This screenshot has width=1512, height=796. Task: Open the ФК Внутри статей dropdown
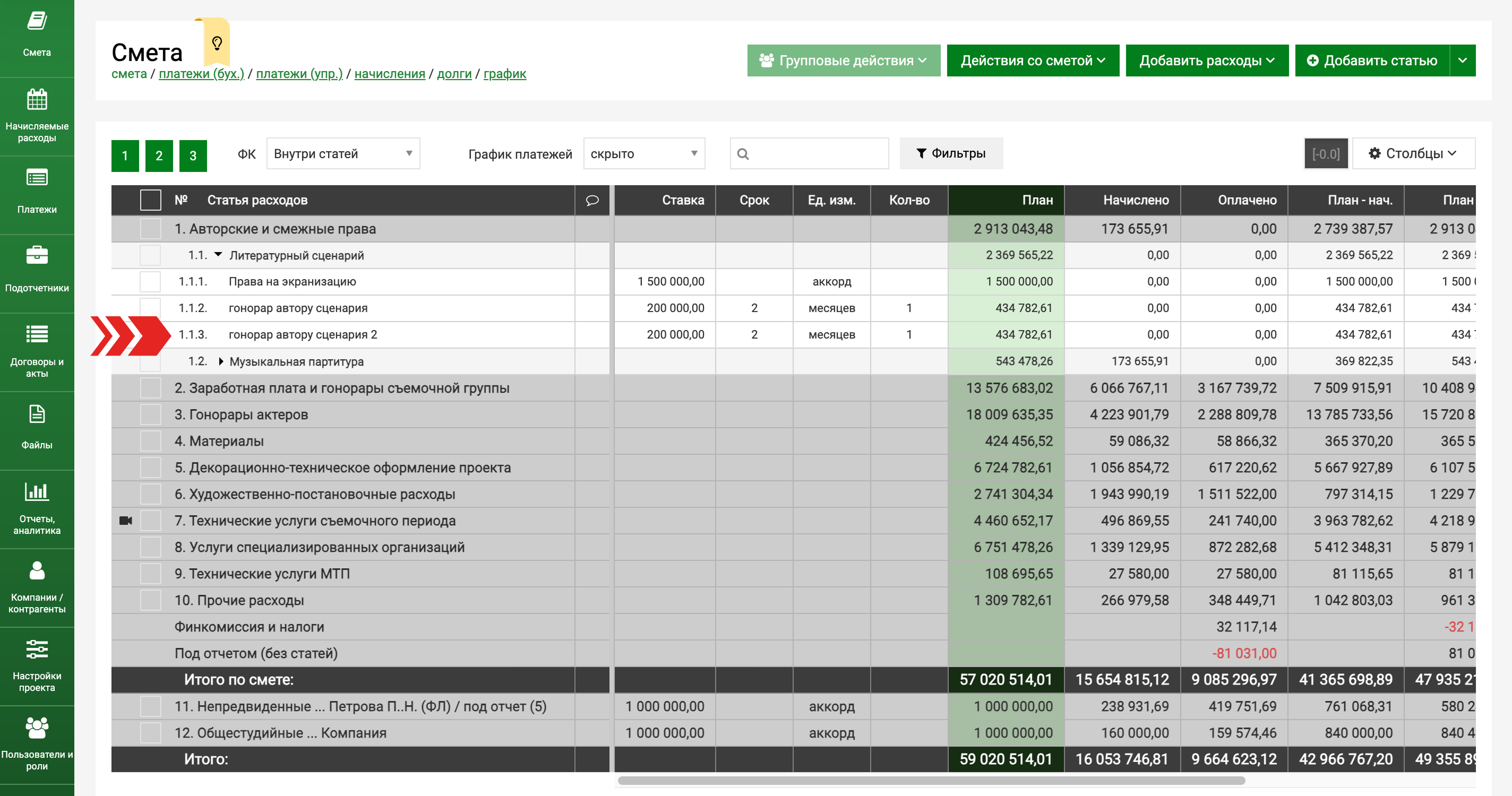coord(343,154)
